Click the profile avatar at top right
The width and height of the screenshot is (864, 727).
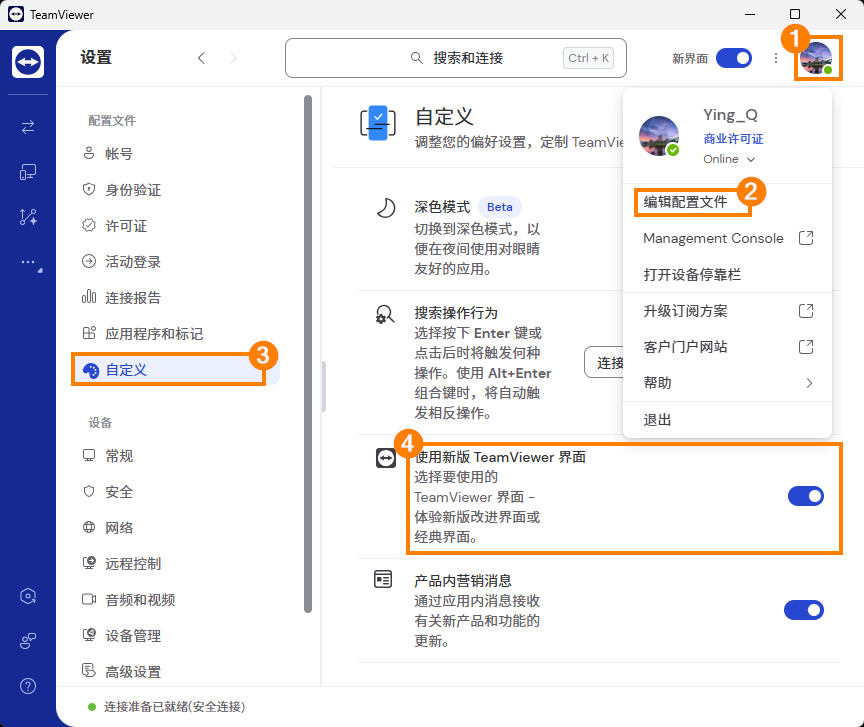[817, 58]
